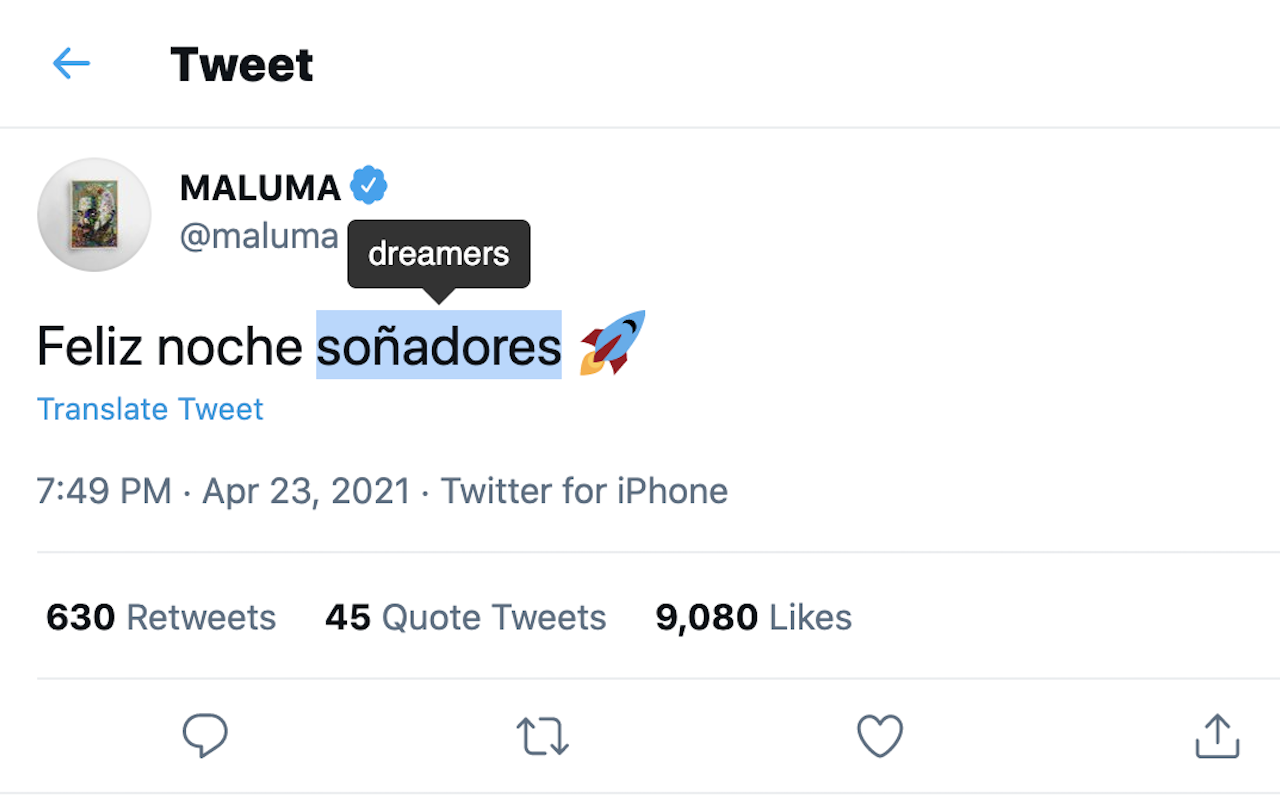Open the share tweet icon
This screenshot has height=800, width=1280.
[1217, 736]
